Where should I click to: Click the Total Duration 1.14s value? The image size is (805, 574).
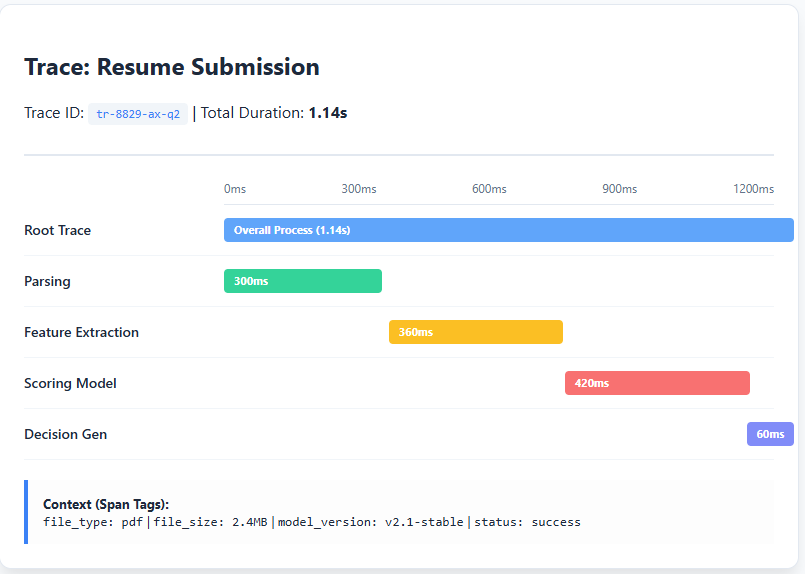[x=328, y=113]
